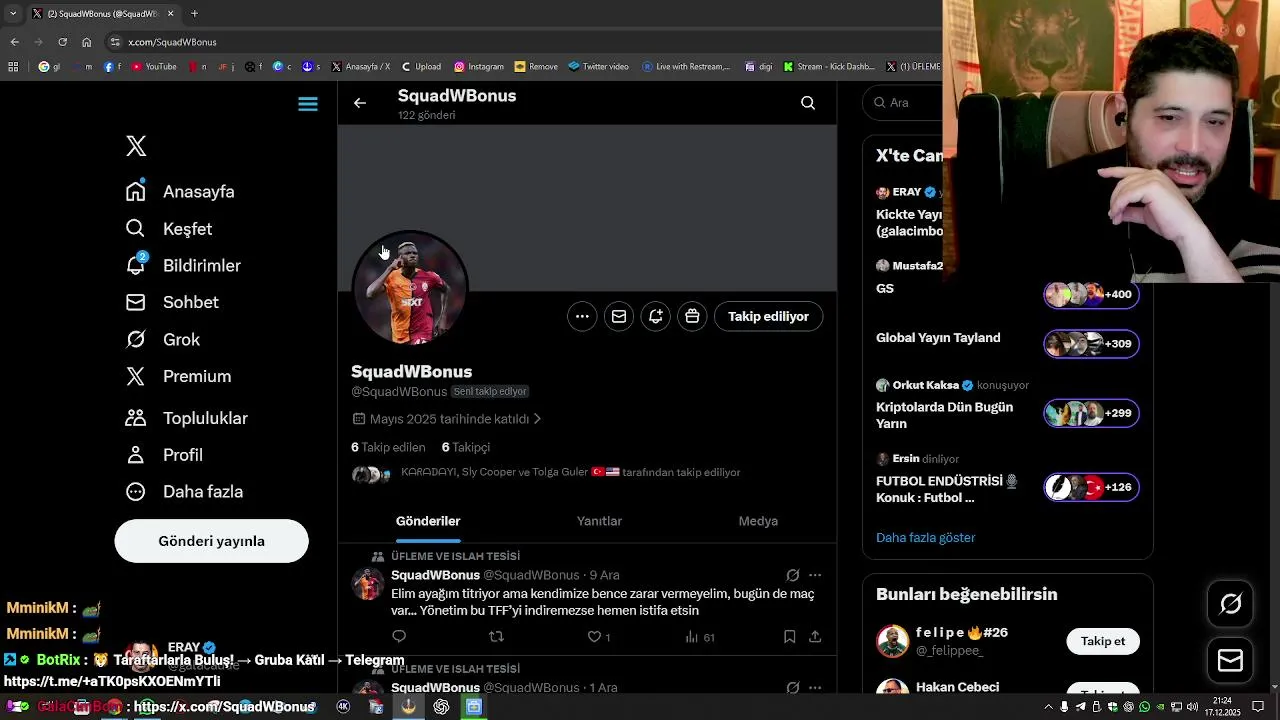Open Stream - Kick Dashboard bookmark

pos(829,67)
